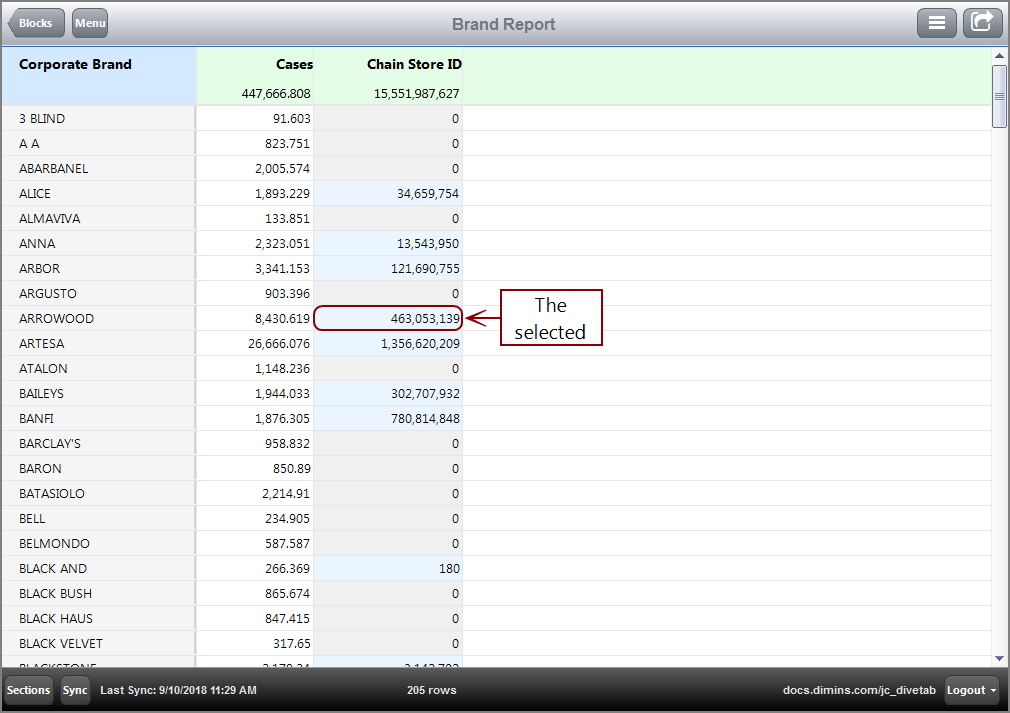The width and height of the screenshot is (1010, 713).
Task: Tap the Sync icon in the bottom bar
Action: click(x=75, y=690)
